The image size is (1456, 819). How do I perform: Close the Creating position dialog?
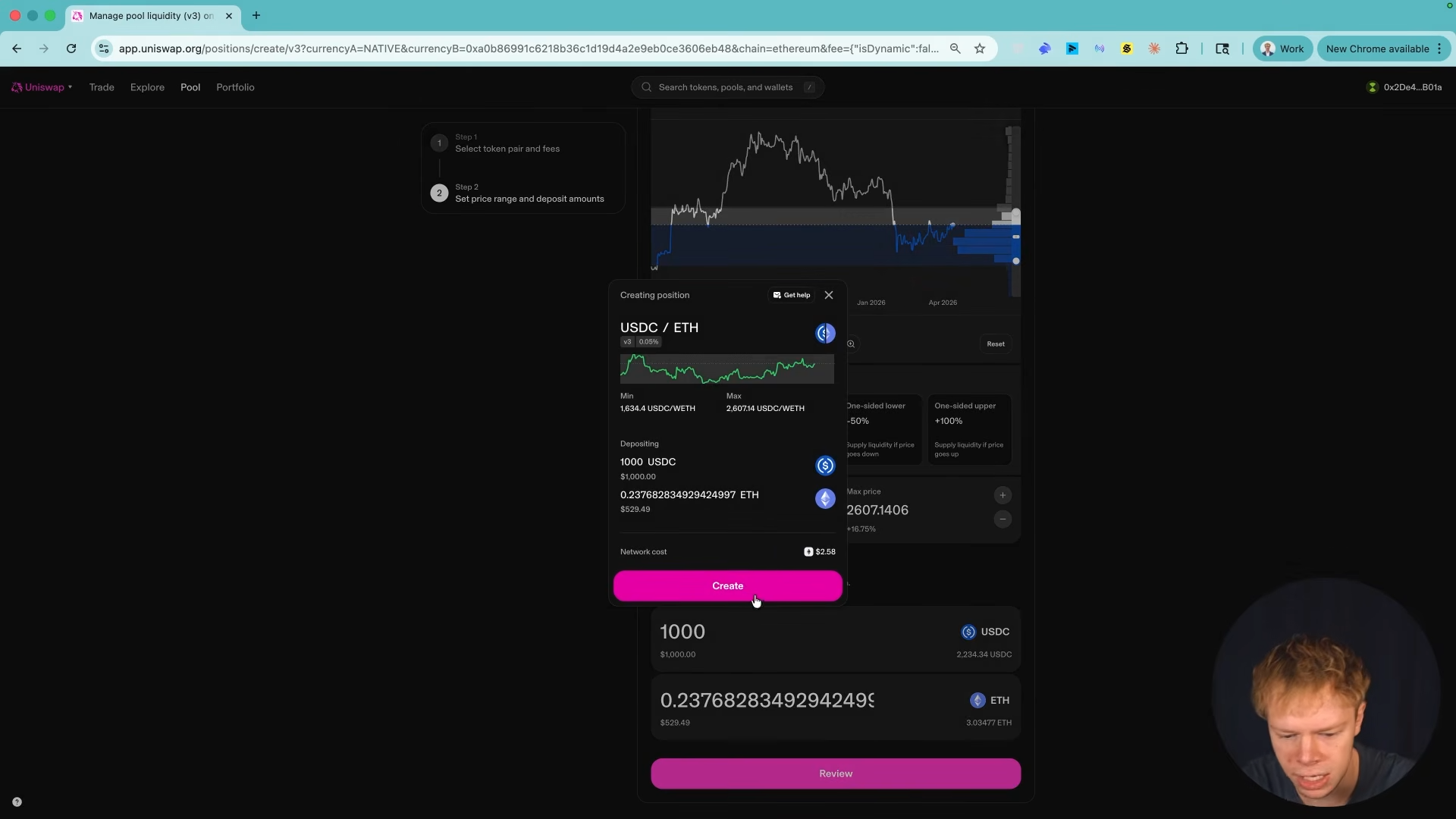pos(829,295)
